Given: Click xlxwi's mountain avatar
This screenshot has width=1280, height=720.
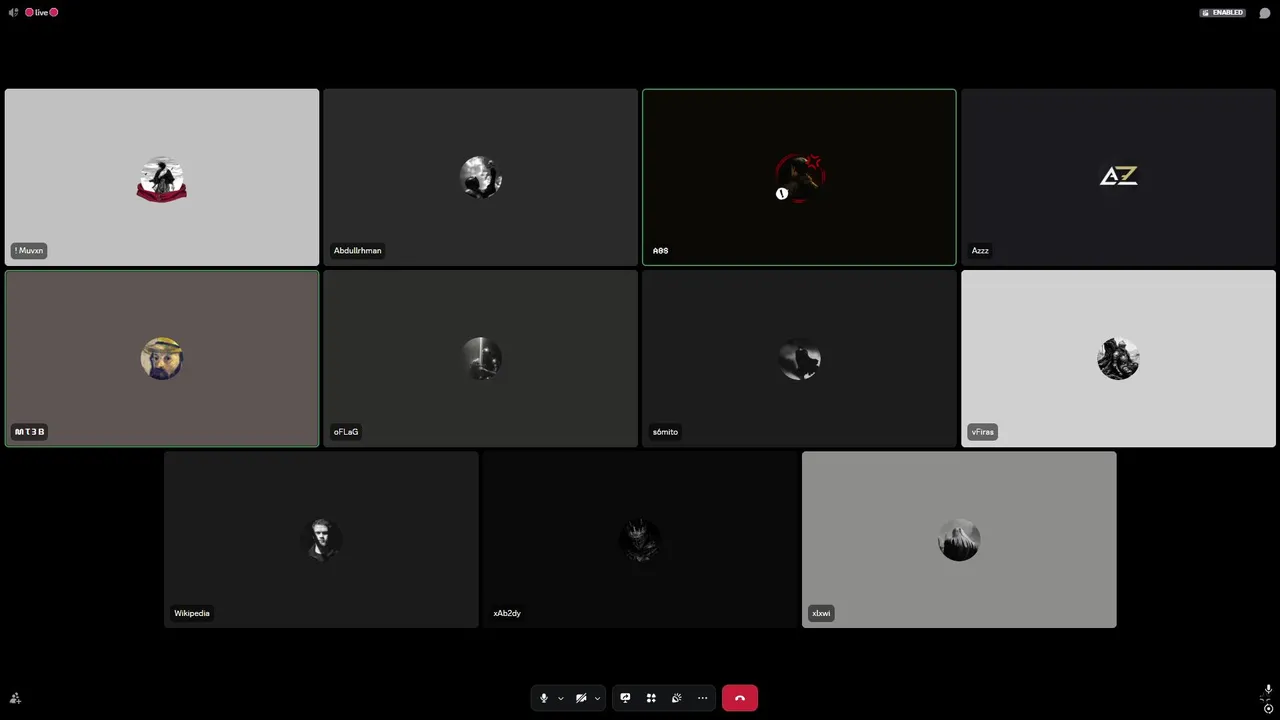Looking at the screenshot, I should pos(959,540).
